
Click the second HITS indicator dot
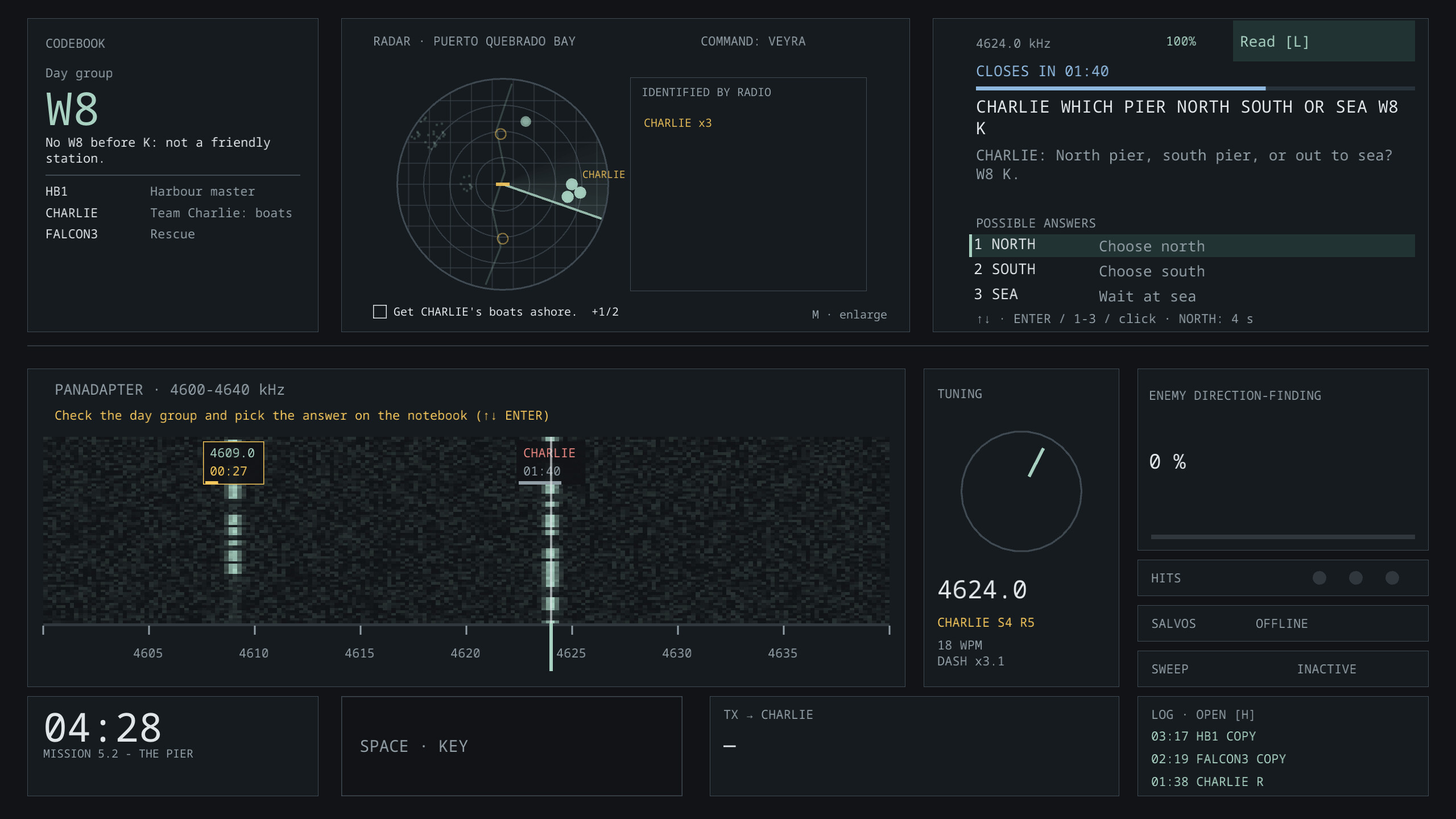click(1356, 578)
